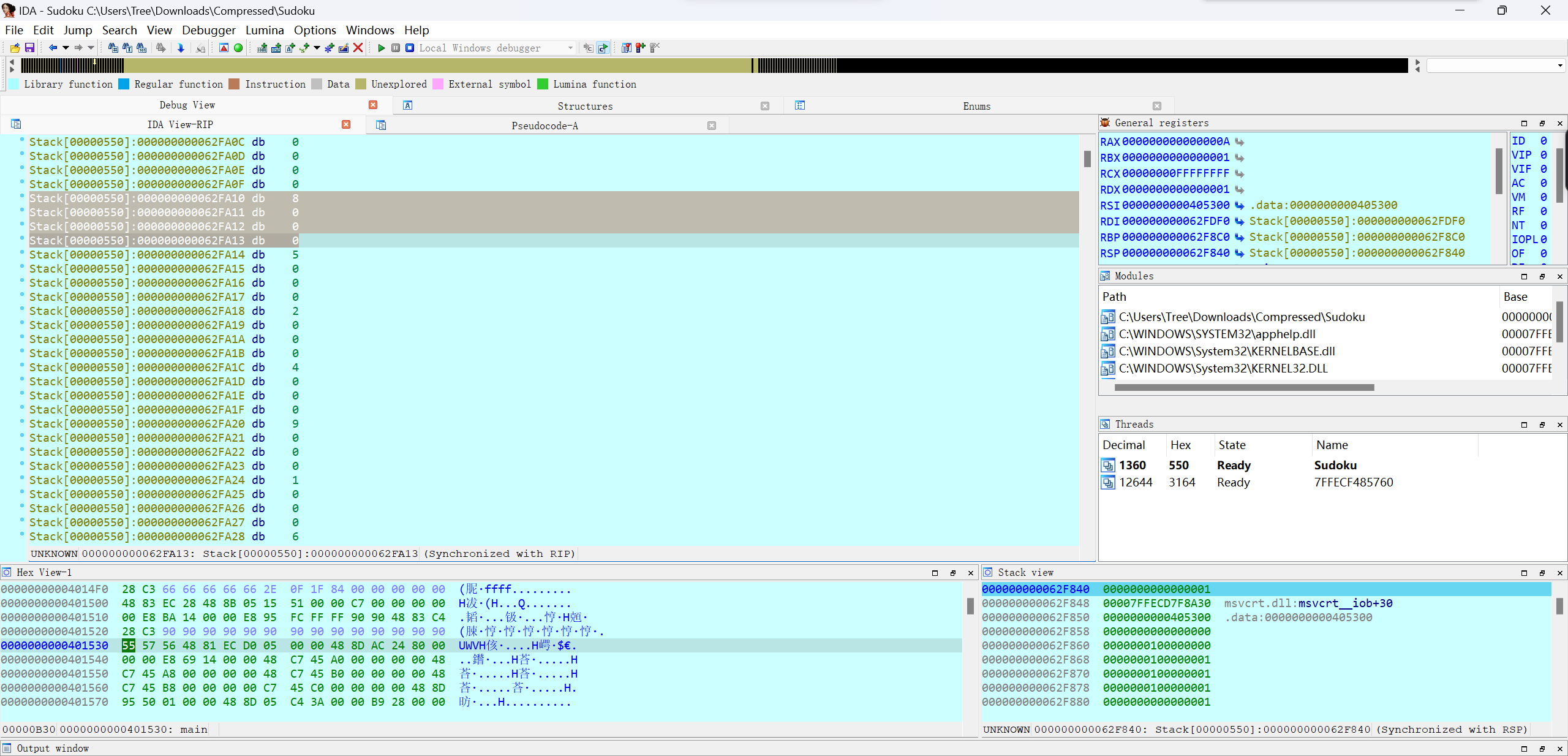The width and height of the screenshot is (1568, 756).
Task: Click the red X delete icon
Action: 358,48
